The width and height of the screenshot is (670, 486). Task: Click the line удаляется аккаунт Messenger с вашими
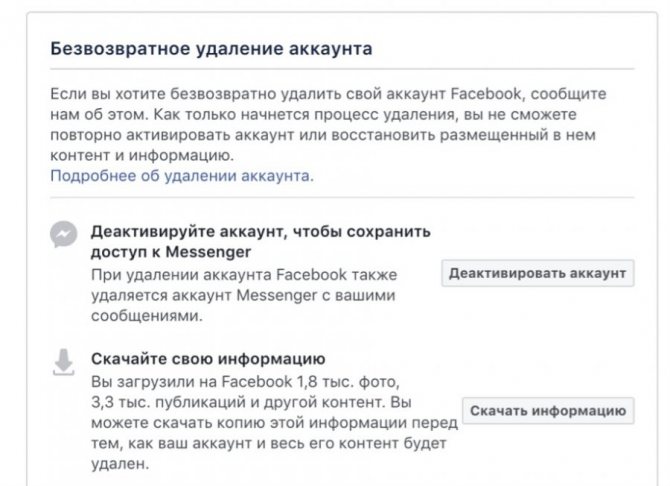(x=243, y=295)
